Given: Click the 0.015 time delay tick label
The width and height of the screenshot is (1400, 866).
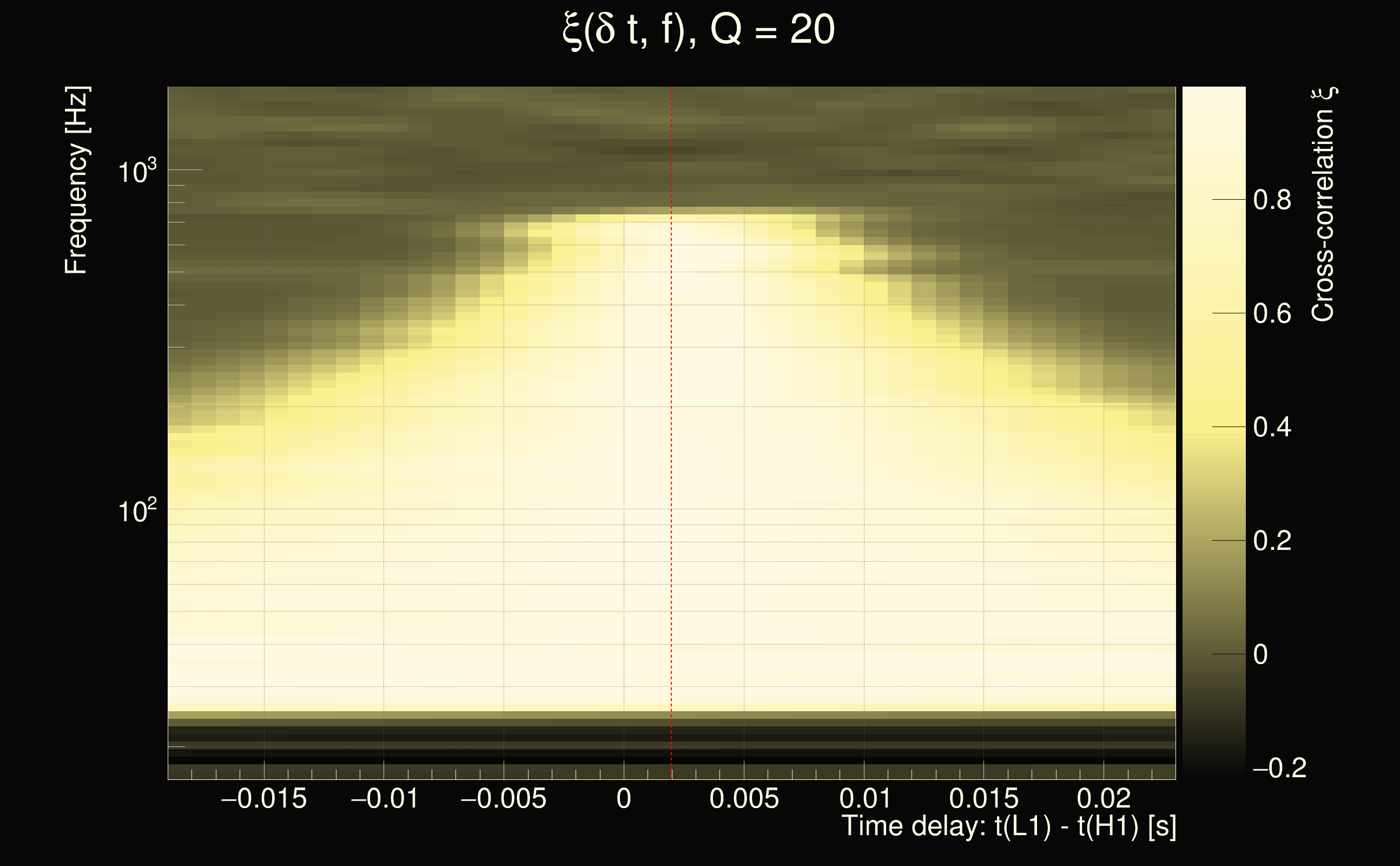Looking at the screenshot, I should (984, 798).
